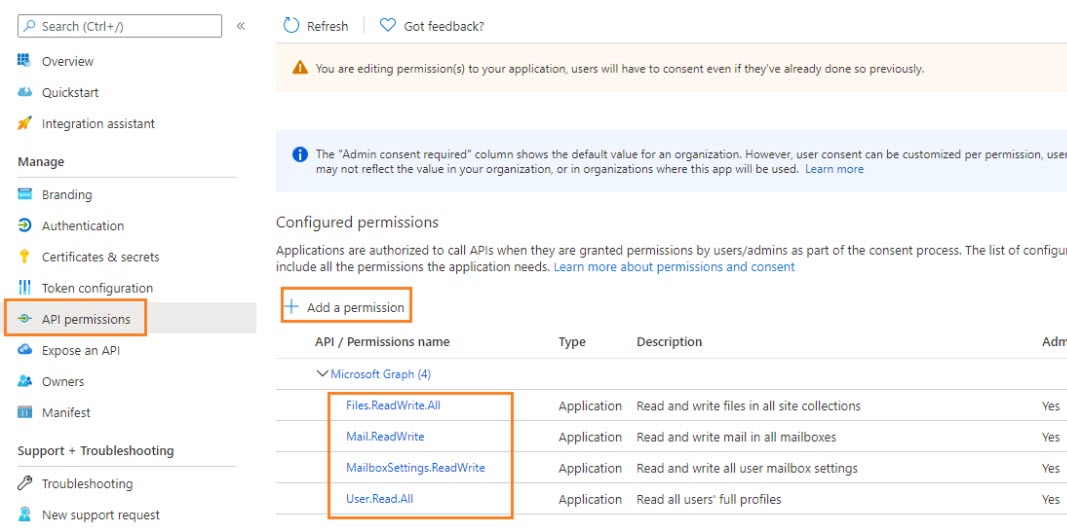Open the Branding menu item

[67, 195]
